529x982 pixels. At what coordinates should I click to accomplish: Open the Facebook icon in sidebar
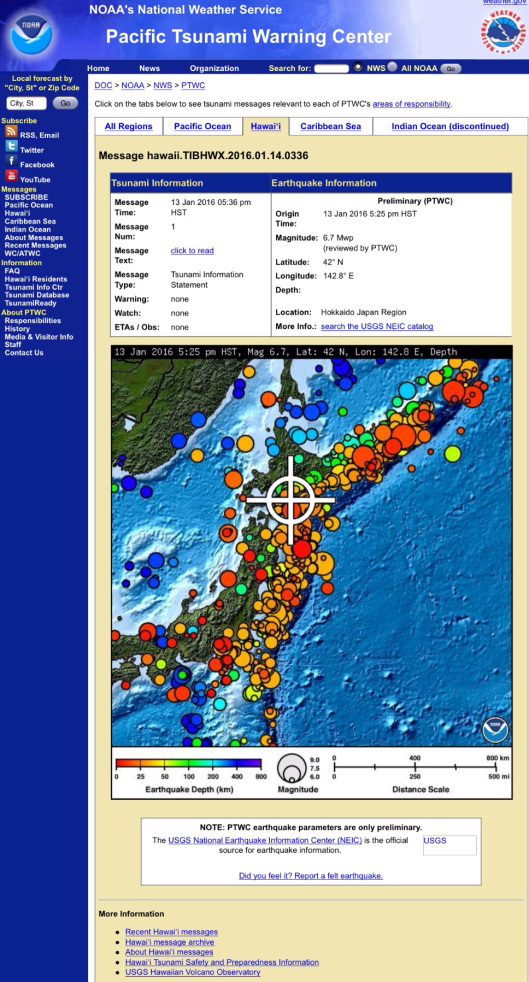(11, 161)
